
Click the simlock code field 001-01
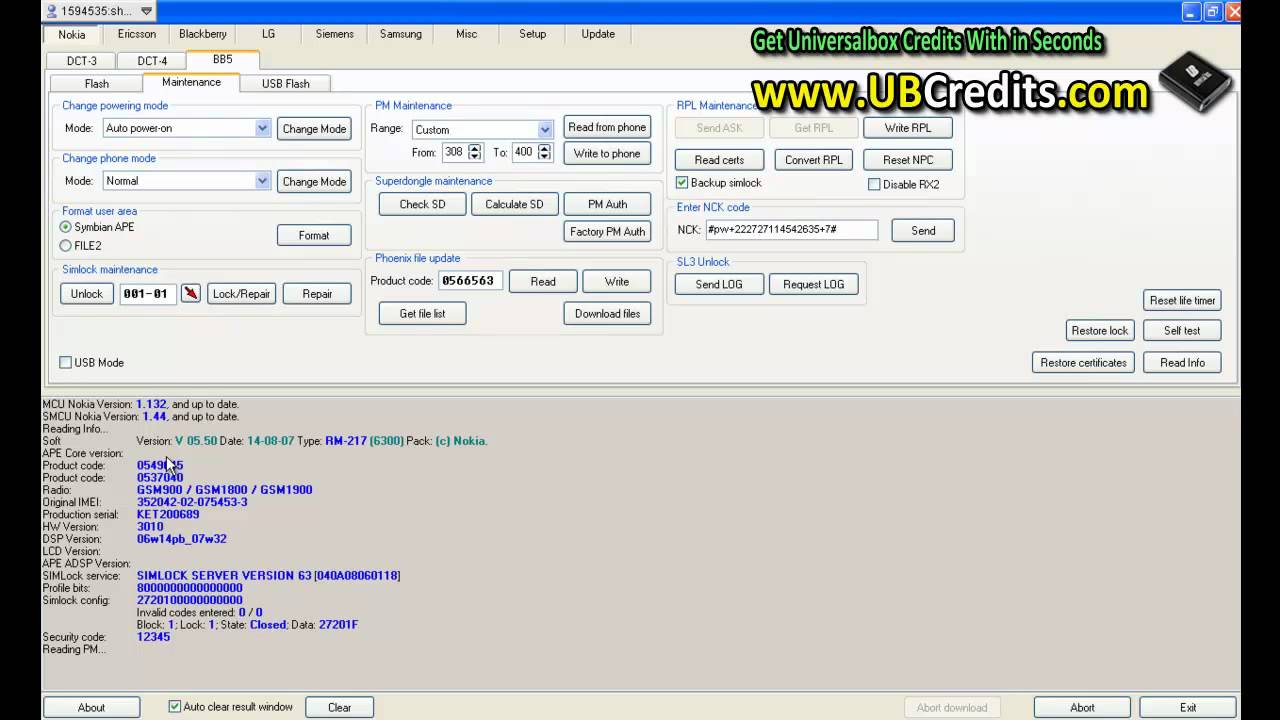point(148,294)
